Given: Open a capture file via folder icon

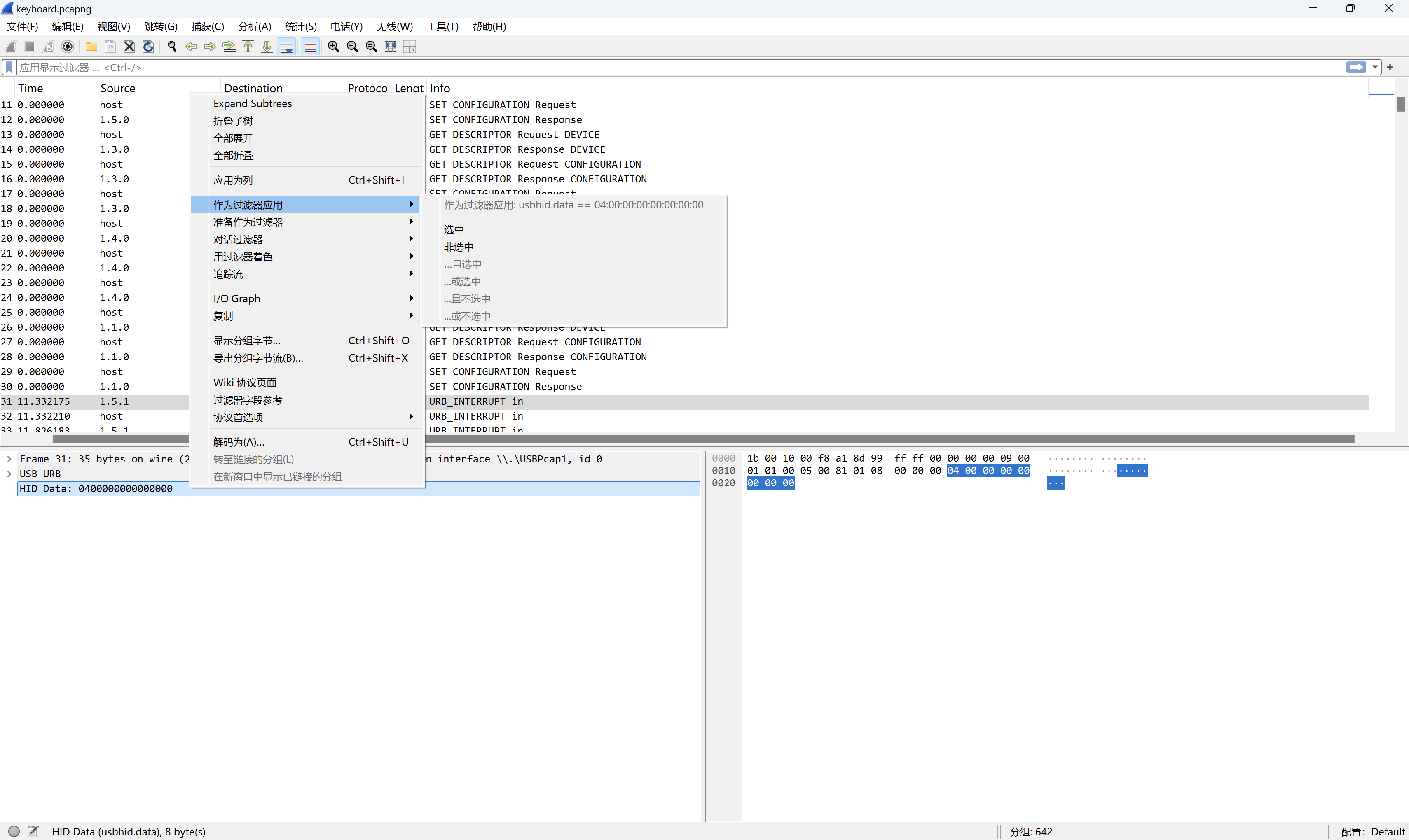Looking at the screenshot, I should pyautogui.click(x=91, y=47).
